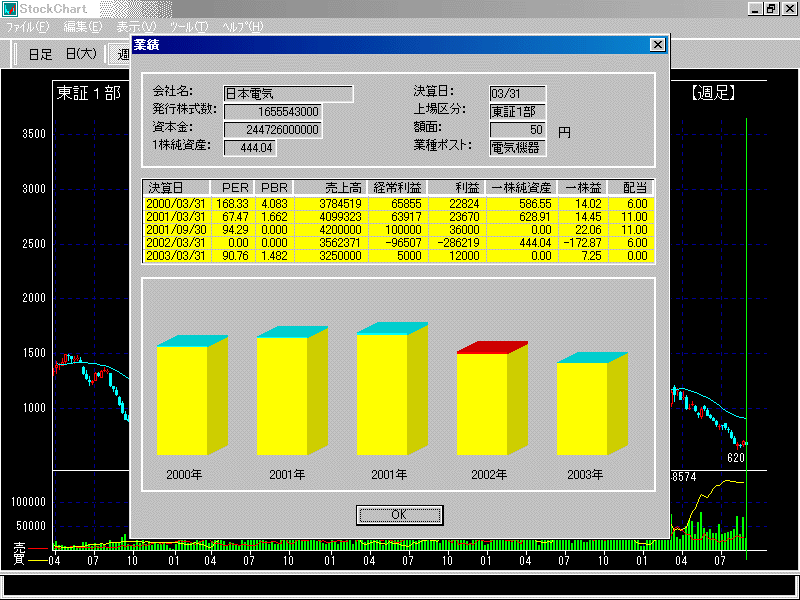Click the 1株純資産 field 444.04
Viewport: 800px width, 600px height.
pyautogui.click(x=250, y=148)
